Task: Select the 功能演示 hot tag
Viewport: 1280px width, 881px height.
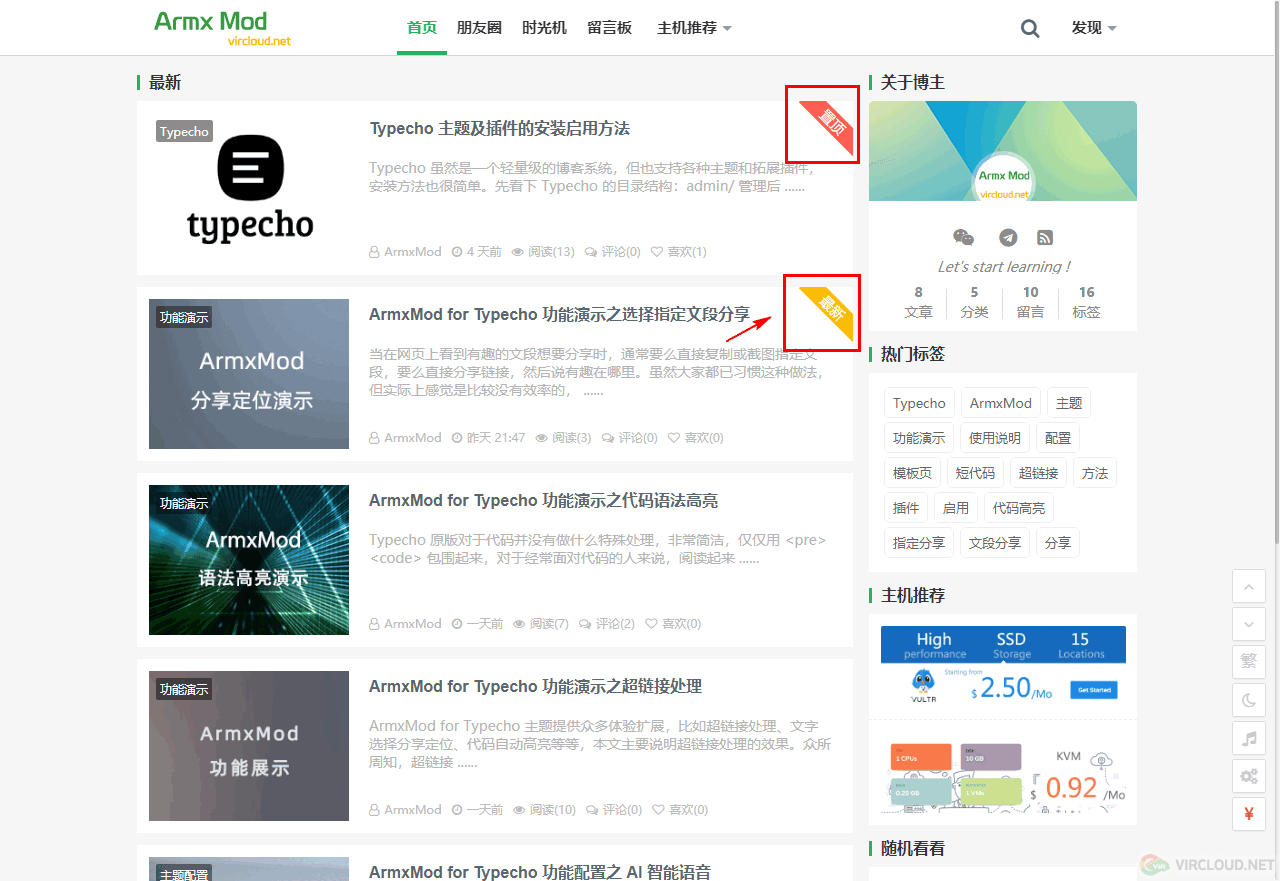Action: (919, 438)
